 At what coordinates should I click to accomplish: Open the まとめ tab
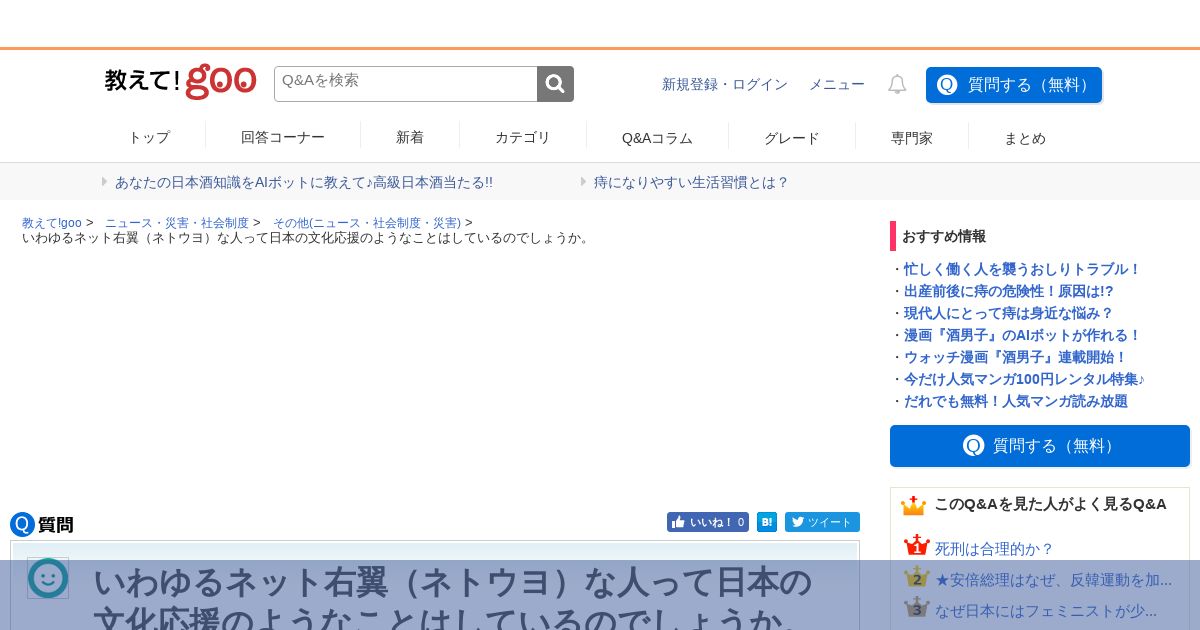(1025, 138)
